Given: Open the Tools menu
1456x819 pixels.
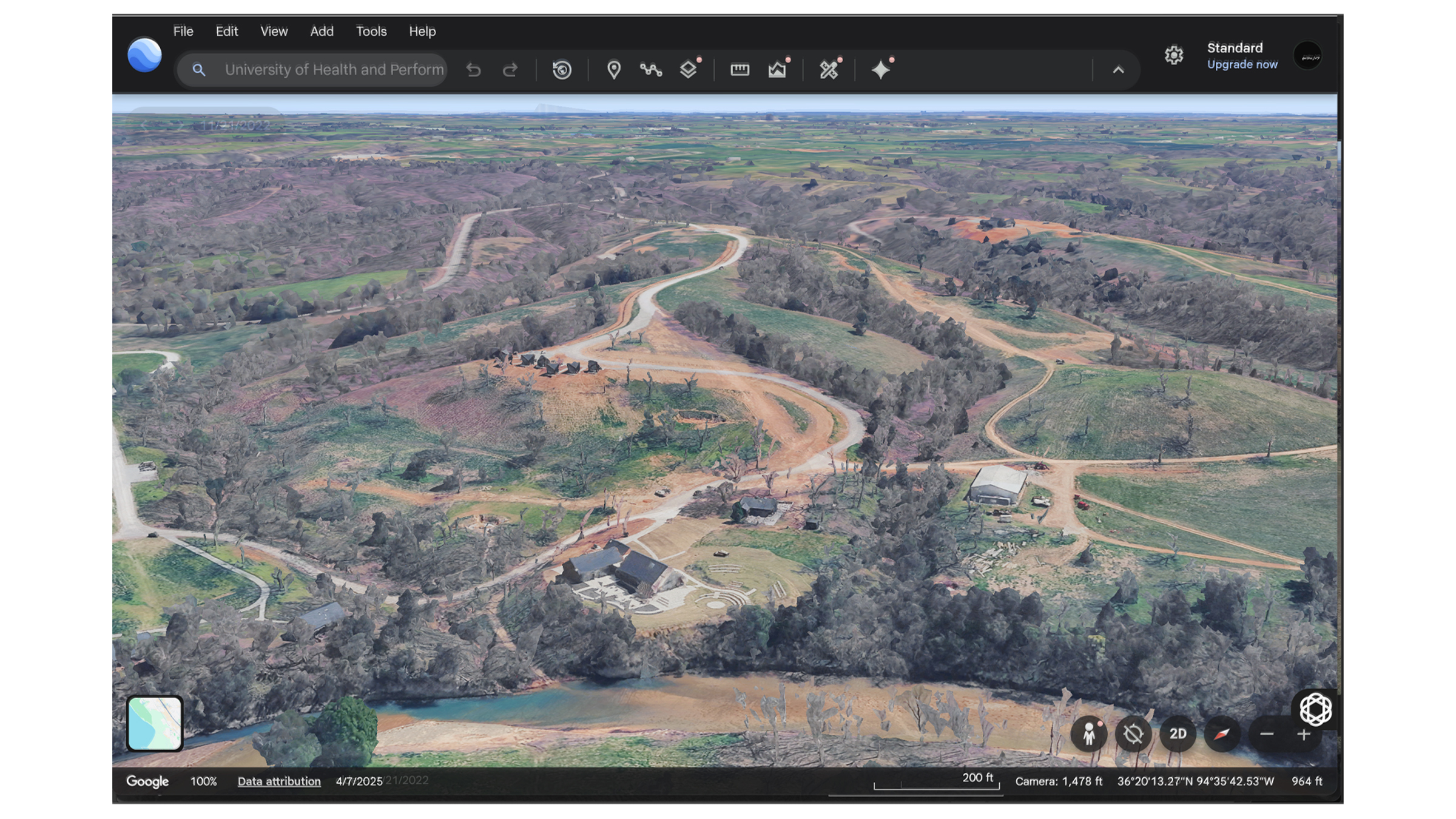Looking at the screenshot, I should click(x=371, y=31).
